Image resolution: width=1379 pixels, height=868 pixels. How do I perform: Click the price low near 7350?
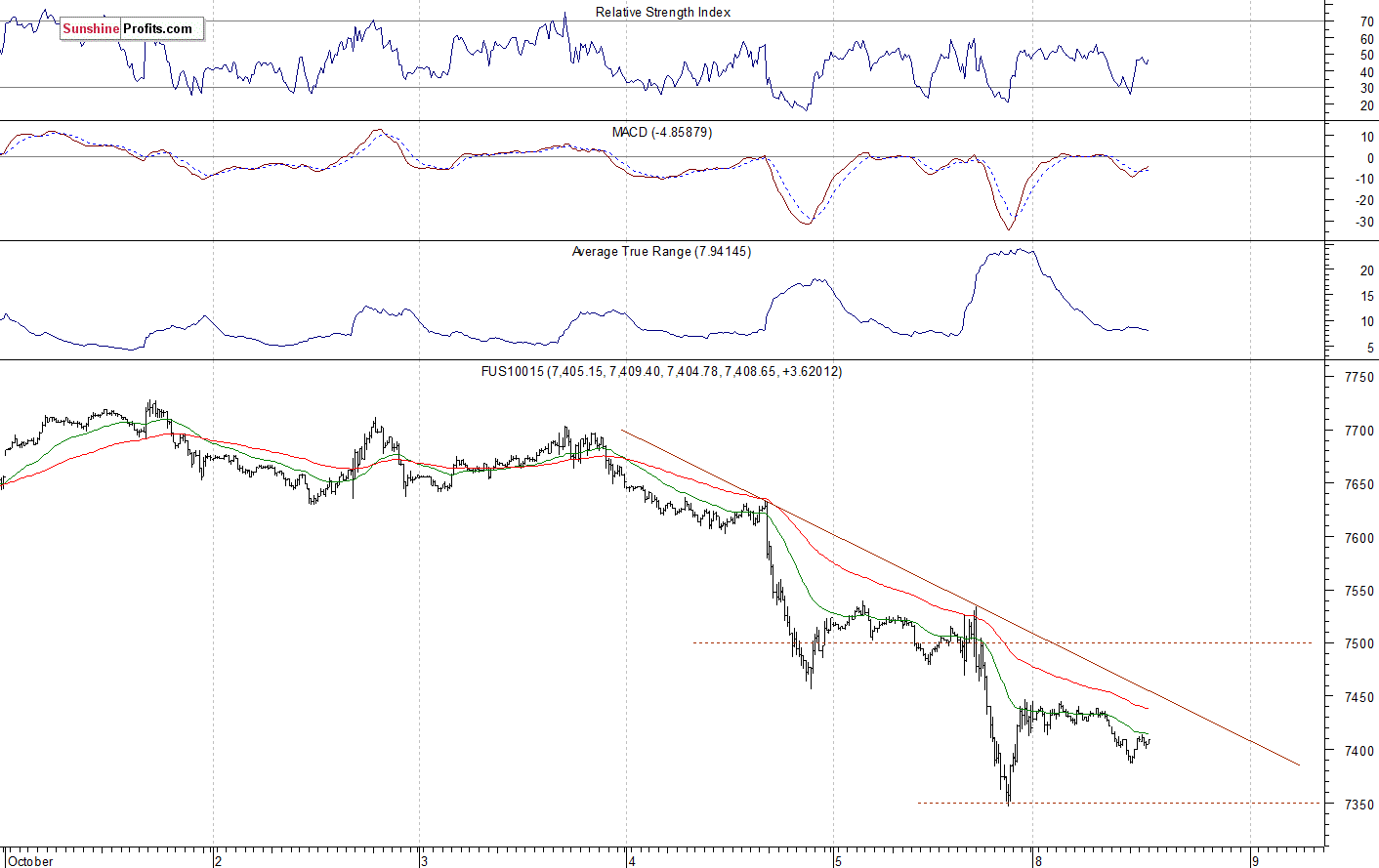coord(1008,801)
